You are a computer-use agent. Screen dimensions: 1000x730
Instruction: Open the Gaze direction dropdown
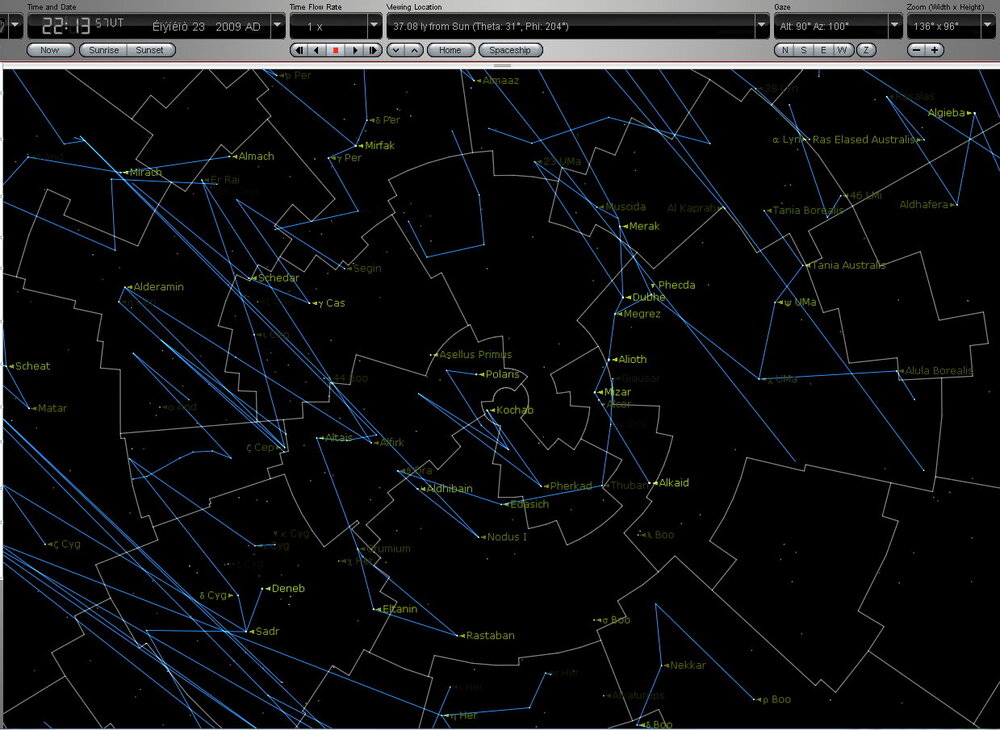pyautogui.click(x=894, y=26)
